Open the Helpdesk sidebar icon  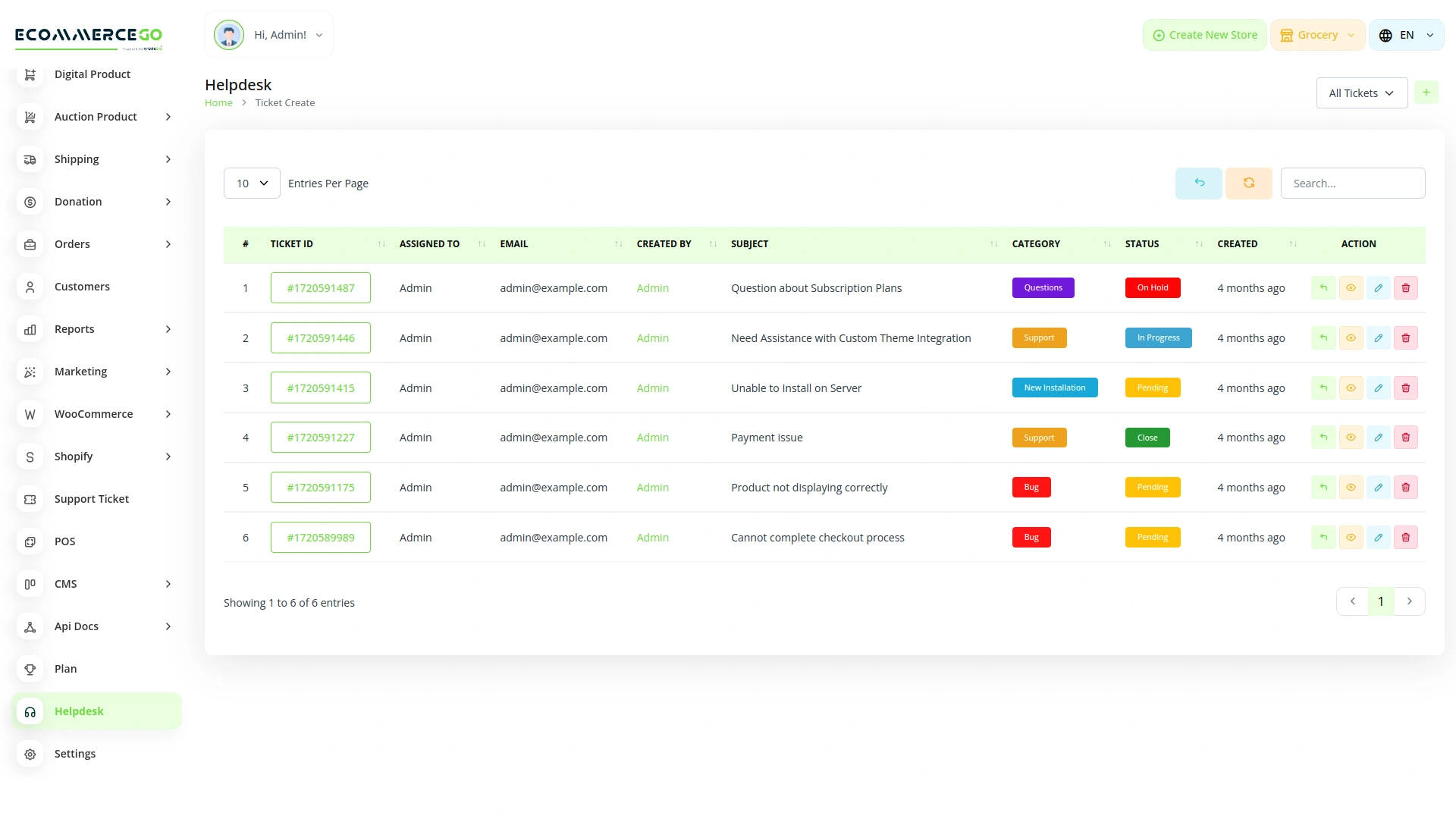[30, 711]
